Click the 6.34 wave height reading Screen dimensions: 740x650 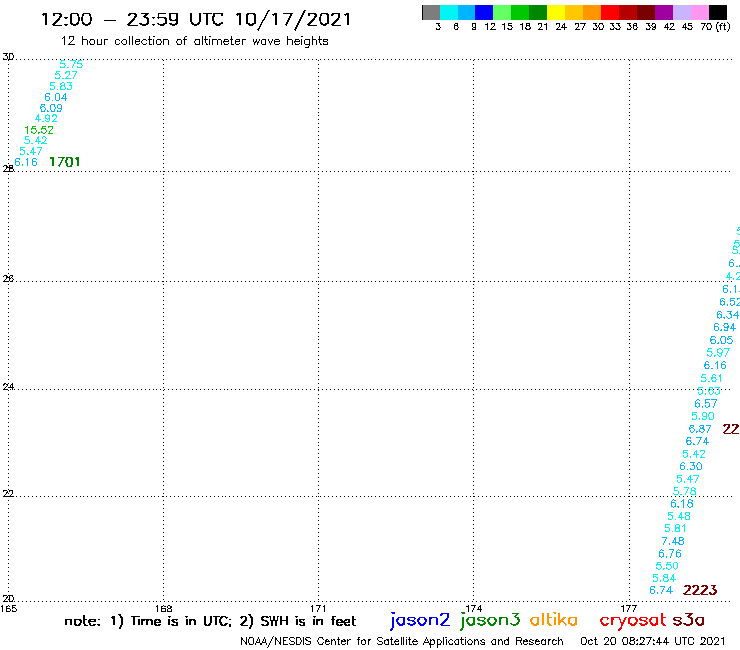pos(727,314)
